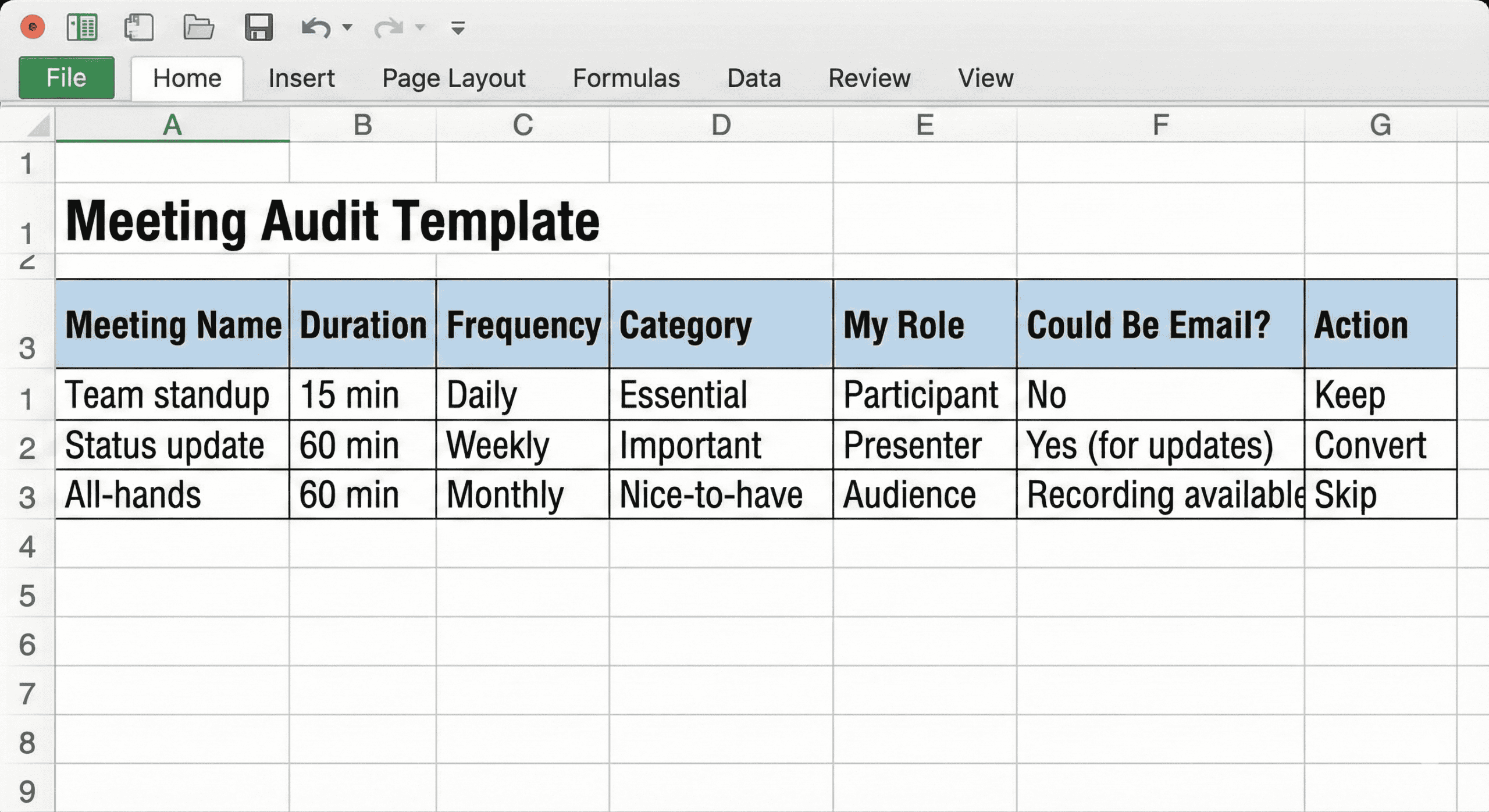Click the red window close dot
The height and width of the screenshot is (812, 1489).
point(33,26)
